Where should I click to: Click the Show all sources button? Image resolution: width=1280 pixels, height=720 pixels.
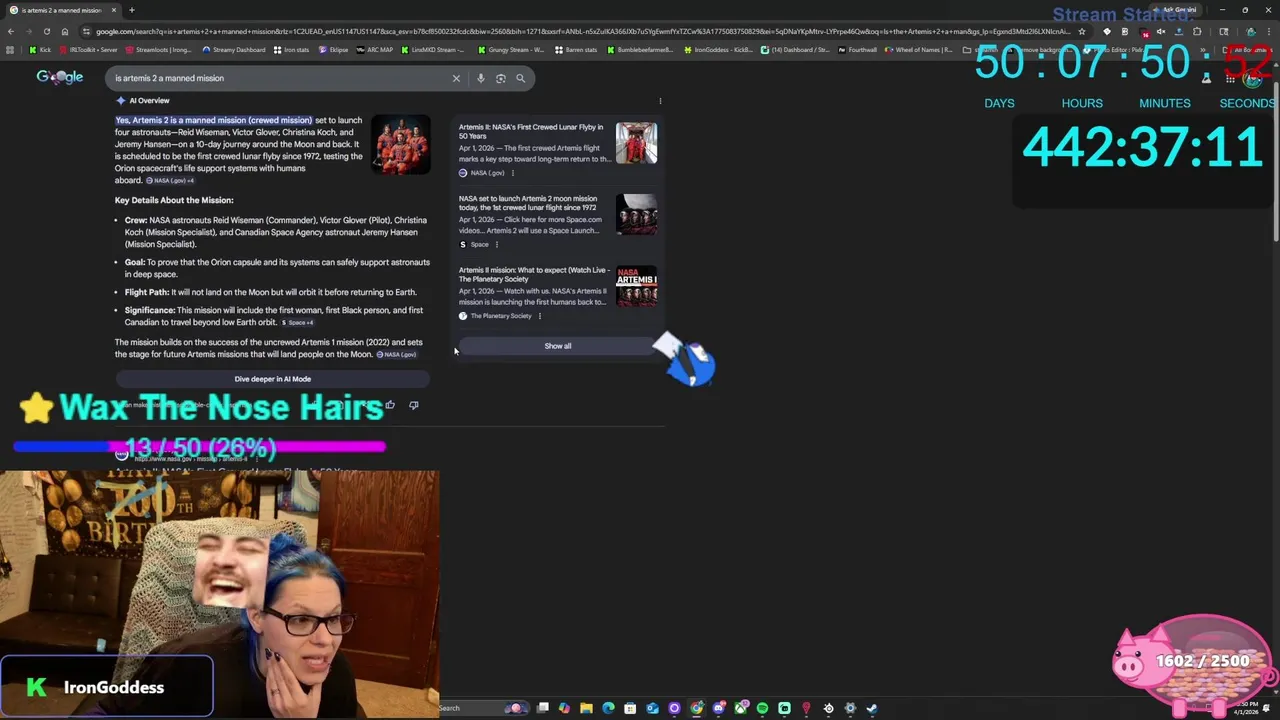tap(558, 346)
